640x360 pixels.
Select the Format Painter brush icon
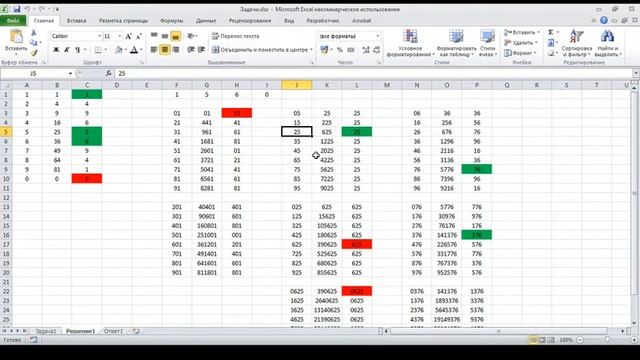[33, 53]
